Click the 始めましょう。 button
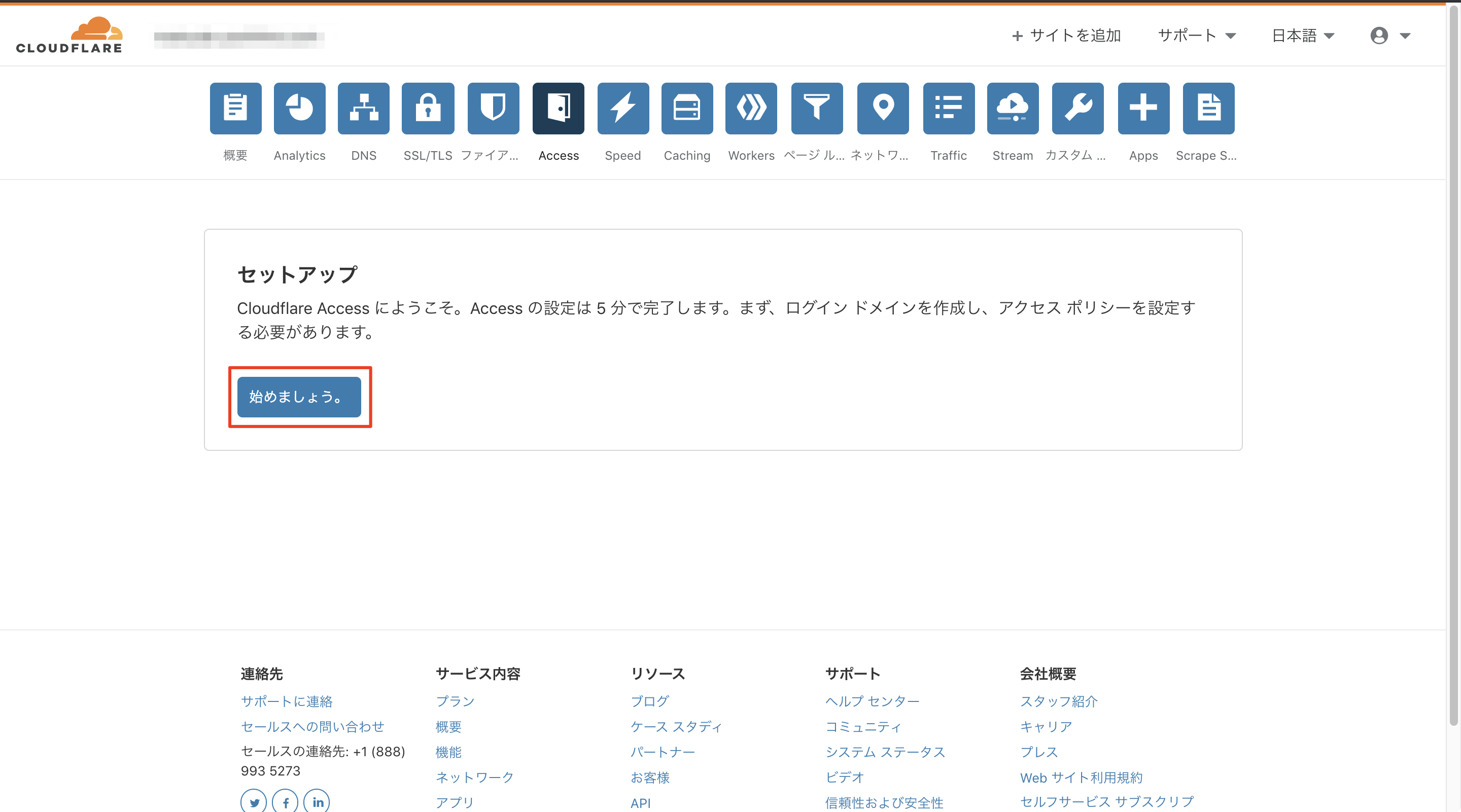Image resolution: width=1461 pixels, height=812 pixels. click(299, 397)
